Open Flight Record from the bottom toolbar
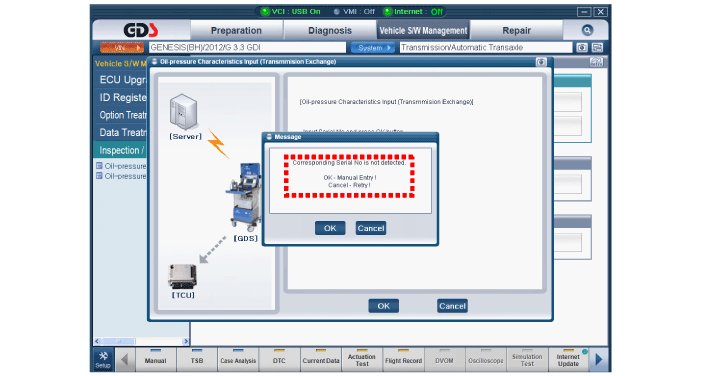The image size is (701, 376). 403,359
